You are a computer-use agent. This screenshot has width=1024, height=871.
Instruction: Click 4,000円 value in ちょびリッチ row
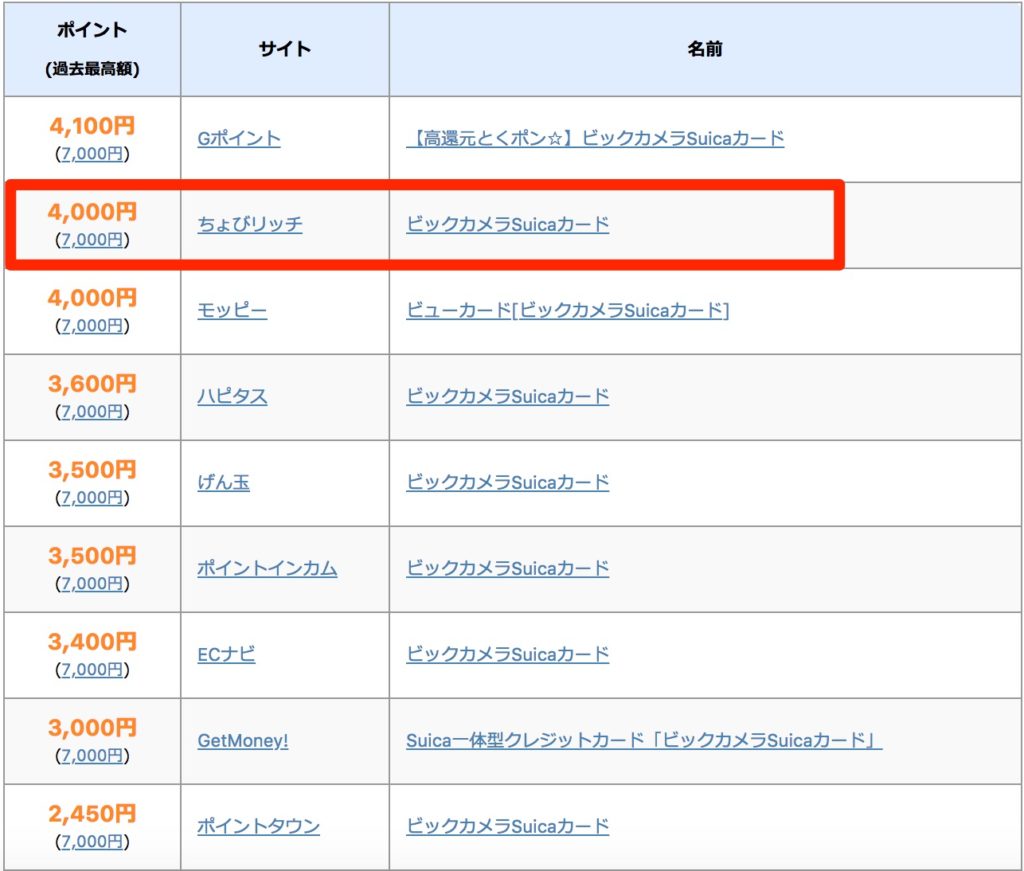(x=92, y=212)
